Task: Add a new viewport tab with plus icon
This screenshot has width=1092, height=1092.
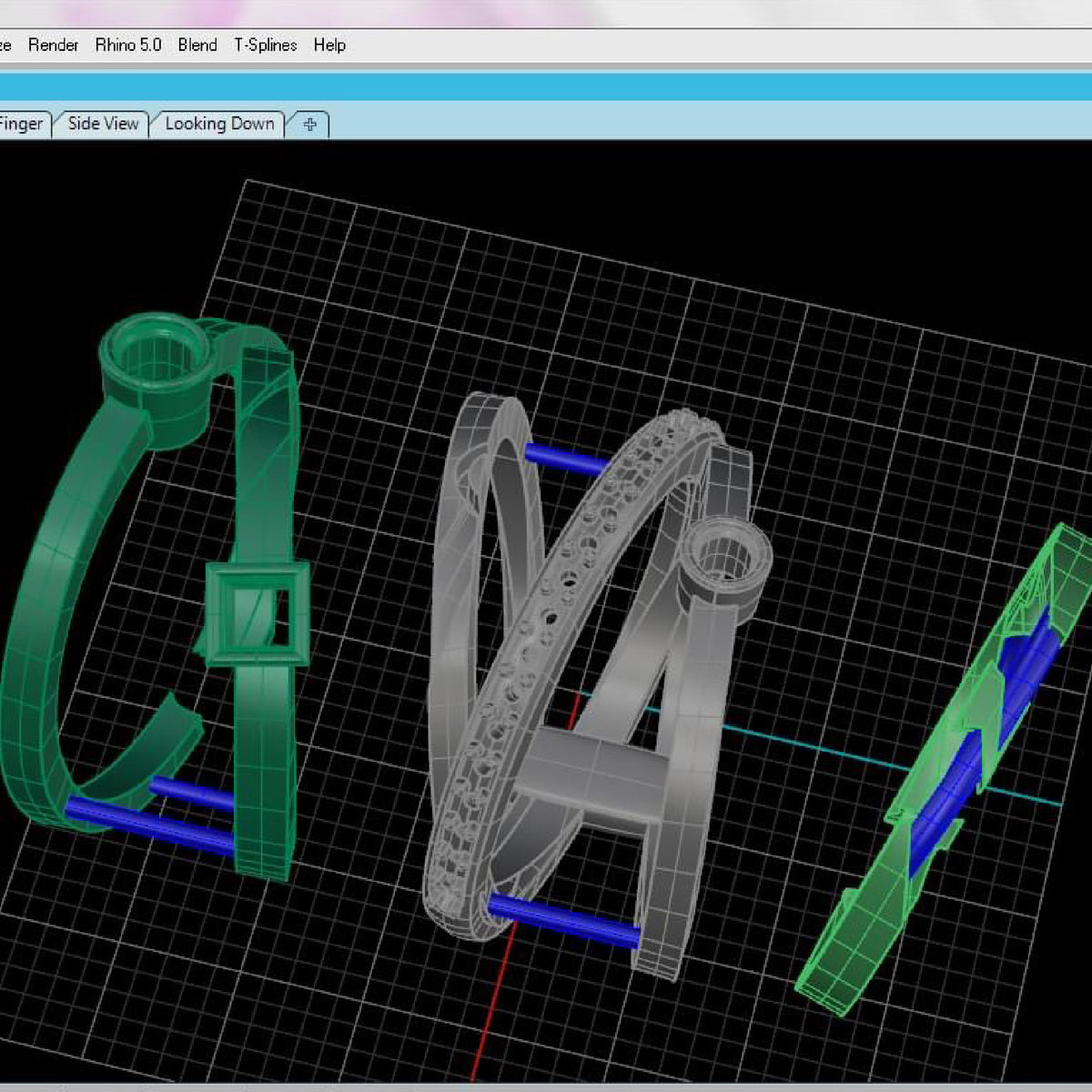Action: 309,125
